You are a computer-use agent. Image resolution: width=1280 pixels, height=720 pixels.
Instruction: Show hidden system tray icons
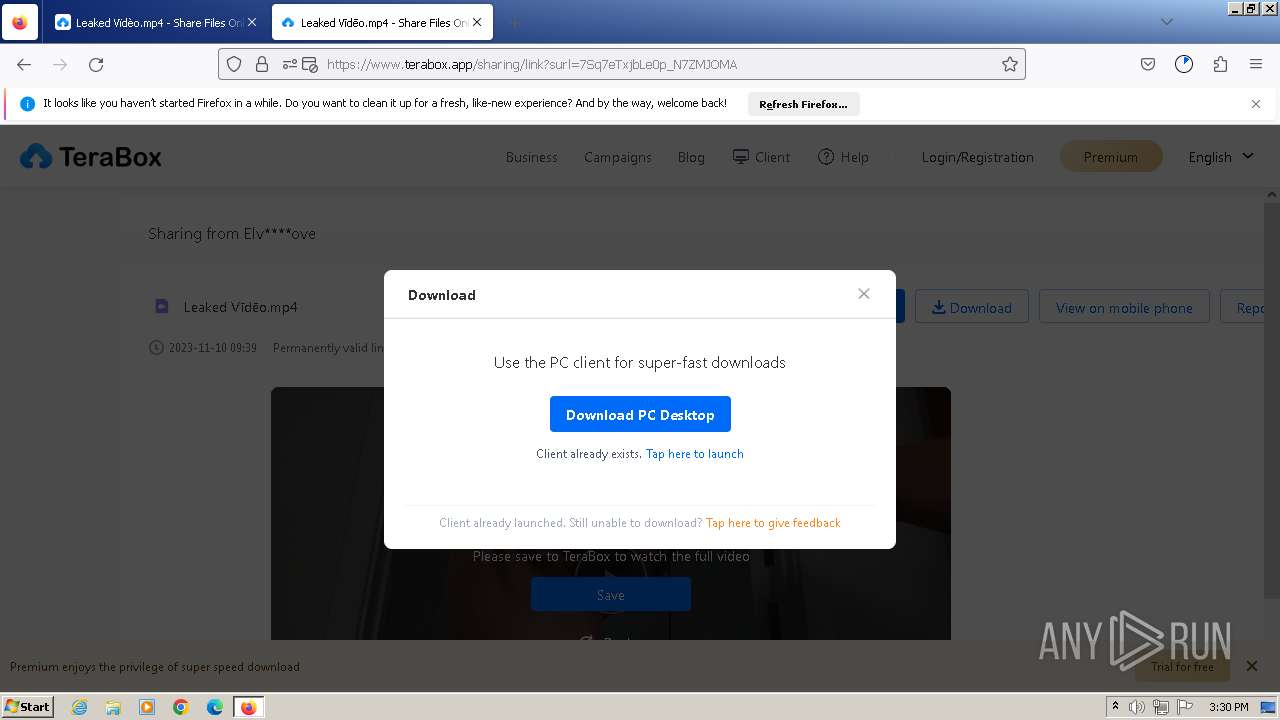point(1116,707)
